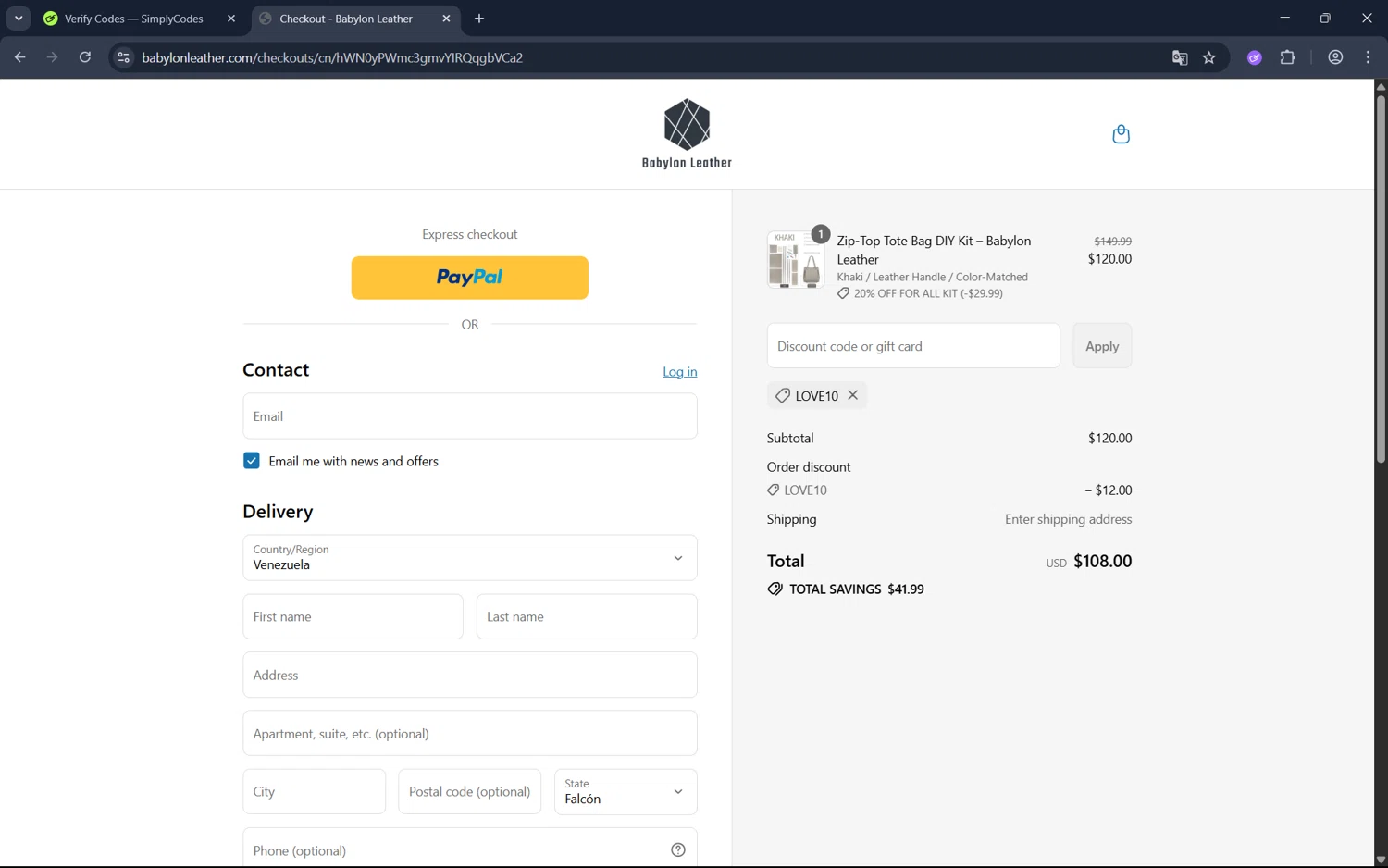Click the Discount code or gift card field
The image size is (1388, 868).
913,346
